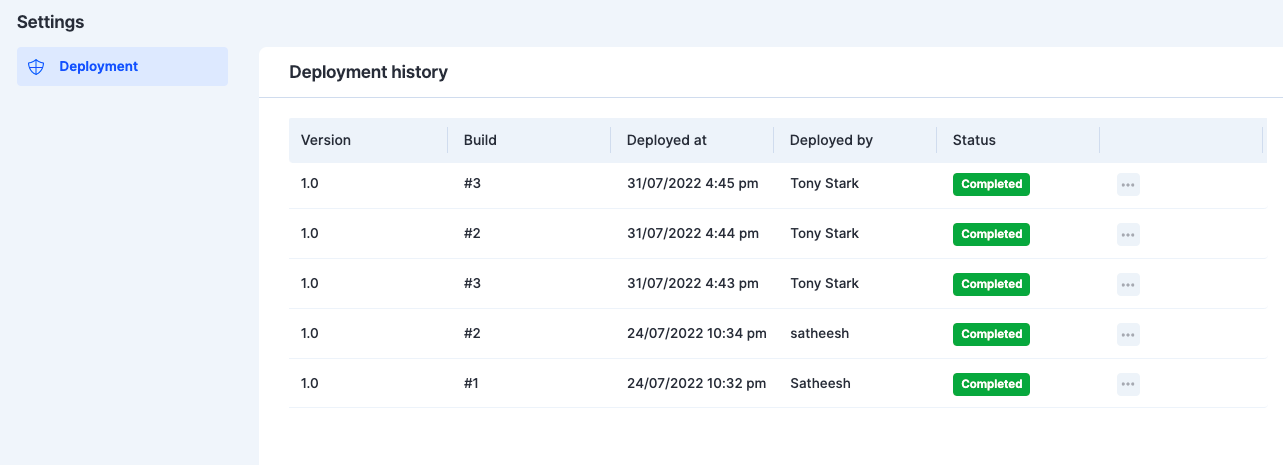Click the Deployment history heading
The height and width of the screenshot is (465, 1283).
pos(368,72)
